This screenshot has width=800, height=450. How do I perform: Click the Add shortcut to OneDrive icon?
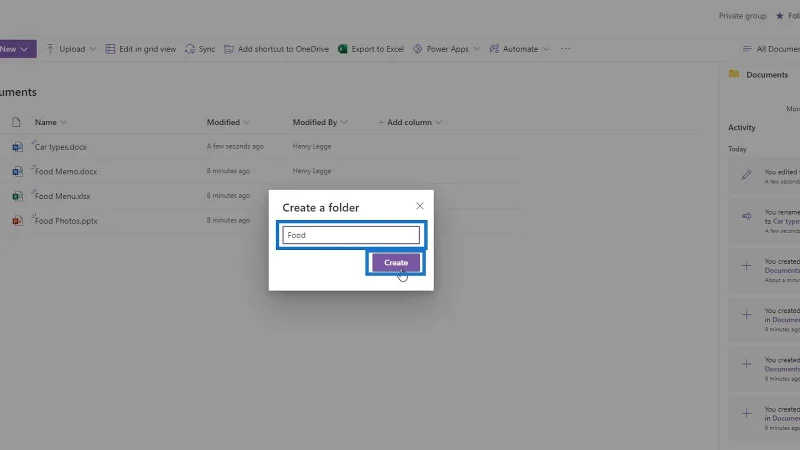(x=229, y=49)
